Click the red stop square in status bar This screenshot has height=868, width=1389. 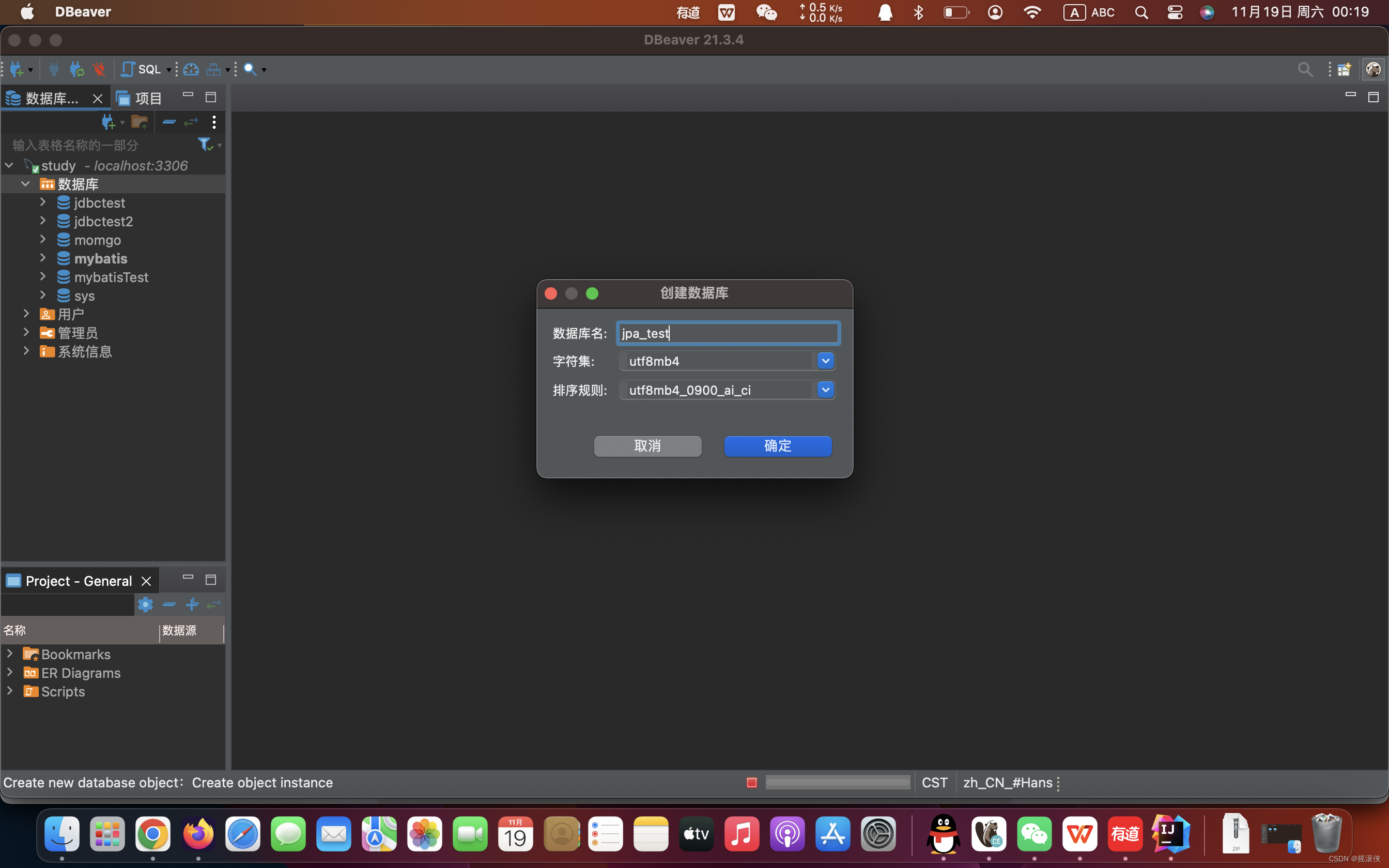[751, 782]
